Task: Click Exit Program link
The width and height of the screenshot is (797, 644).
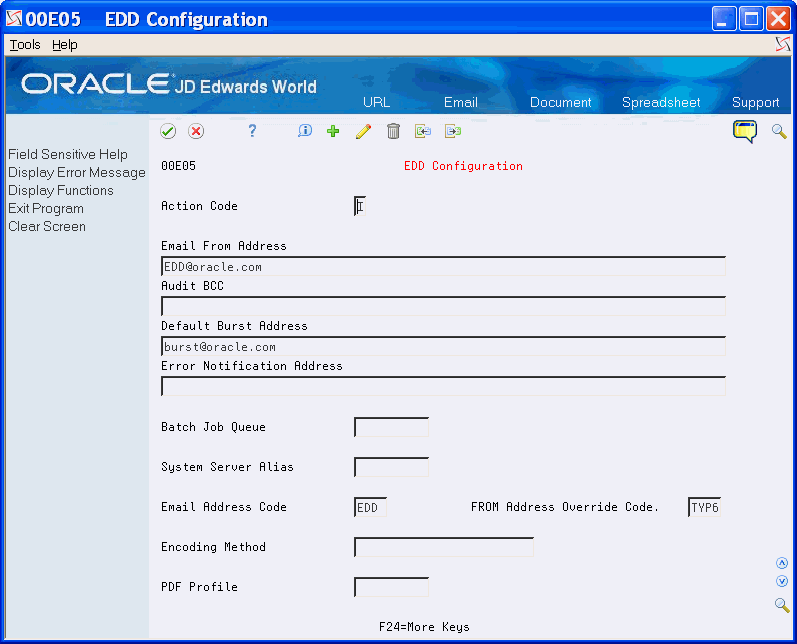Action: click(x=46, y=208)
